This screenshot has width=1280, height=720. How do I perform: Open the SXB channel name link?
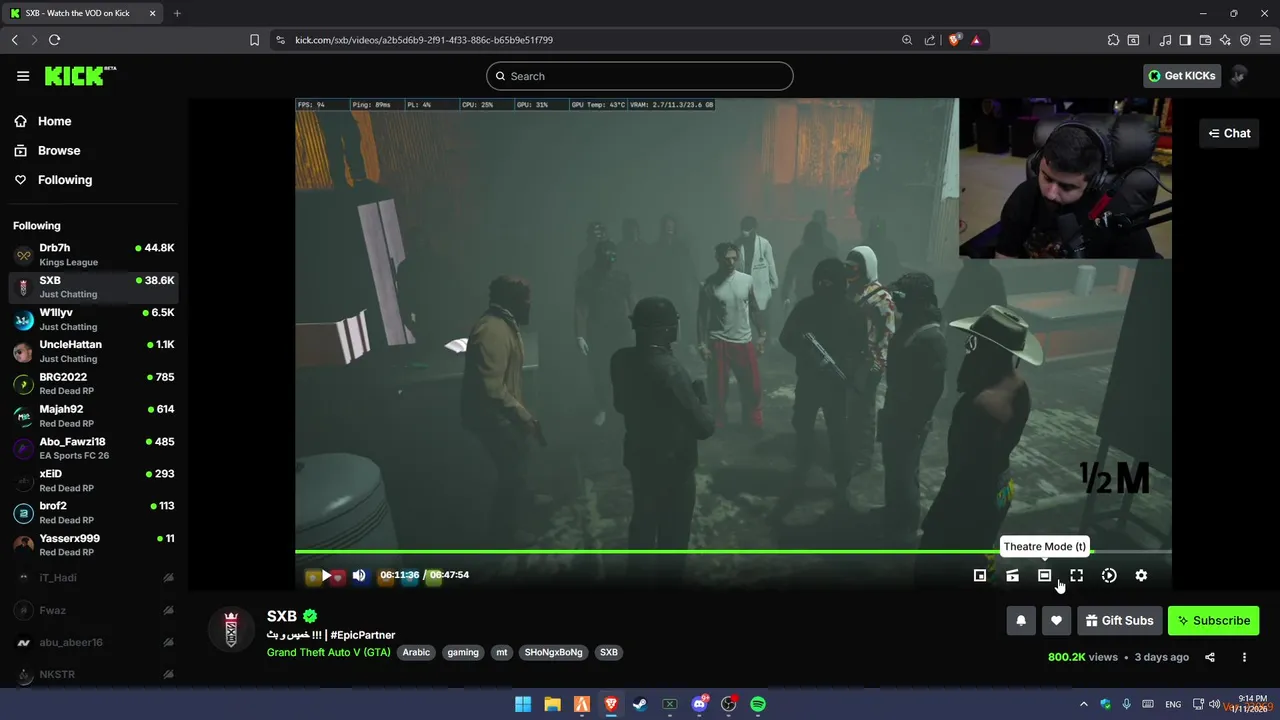pyautogui.click(x=282, y=616)
